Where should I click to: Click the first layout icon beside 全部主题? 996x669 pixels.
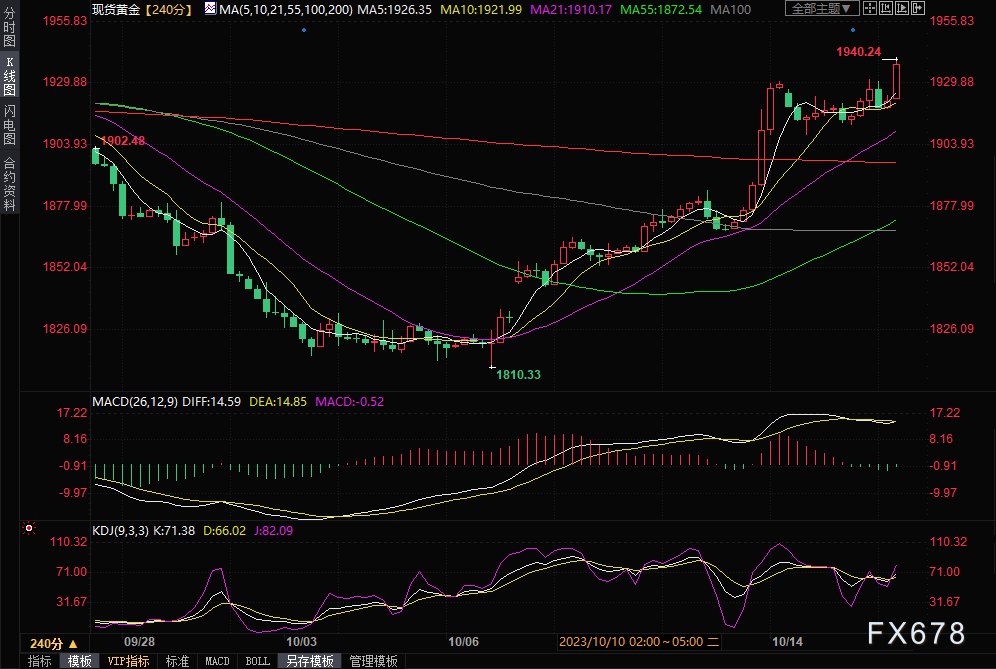point(871,8)
